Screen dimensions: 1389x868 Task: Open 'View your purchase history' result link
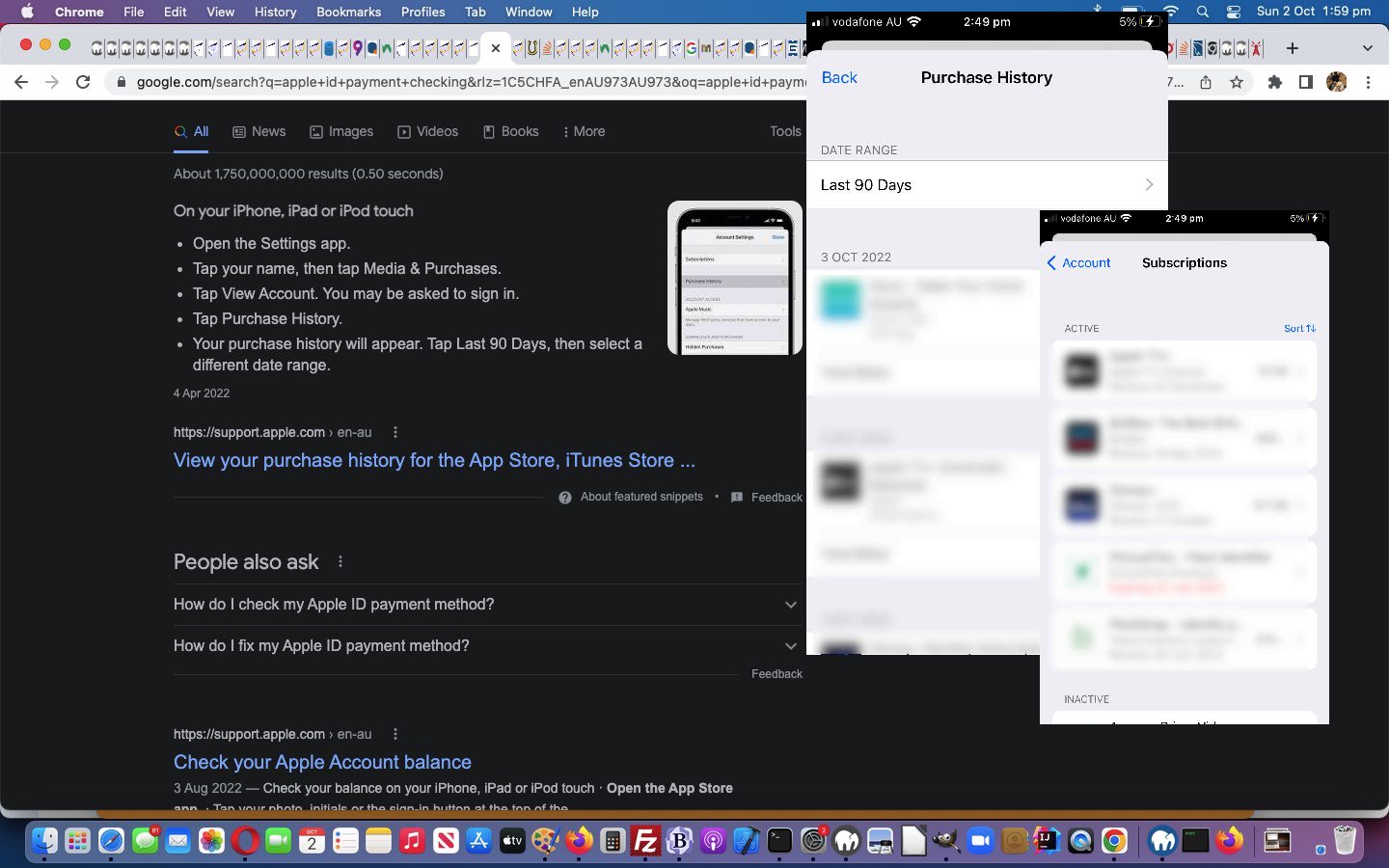coord(434,460)
